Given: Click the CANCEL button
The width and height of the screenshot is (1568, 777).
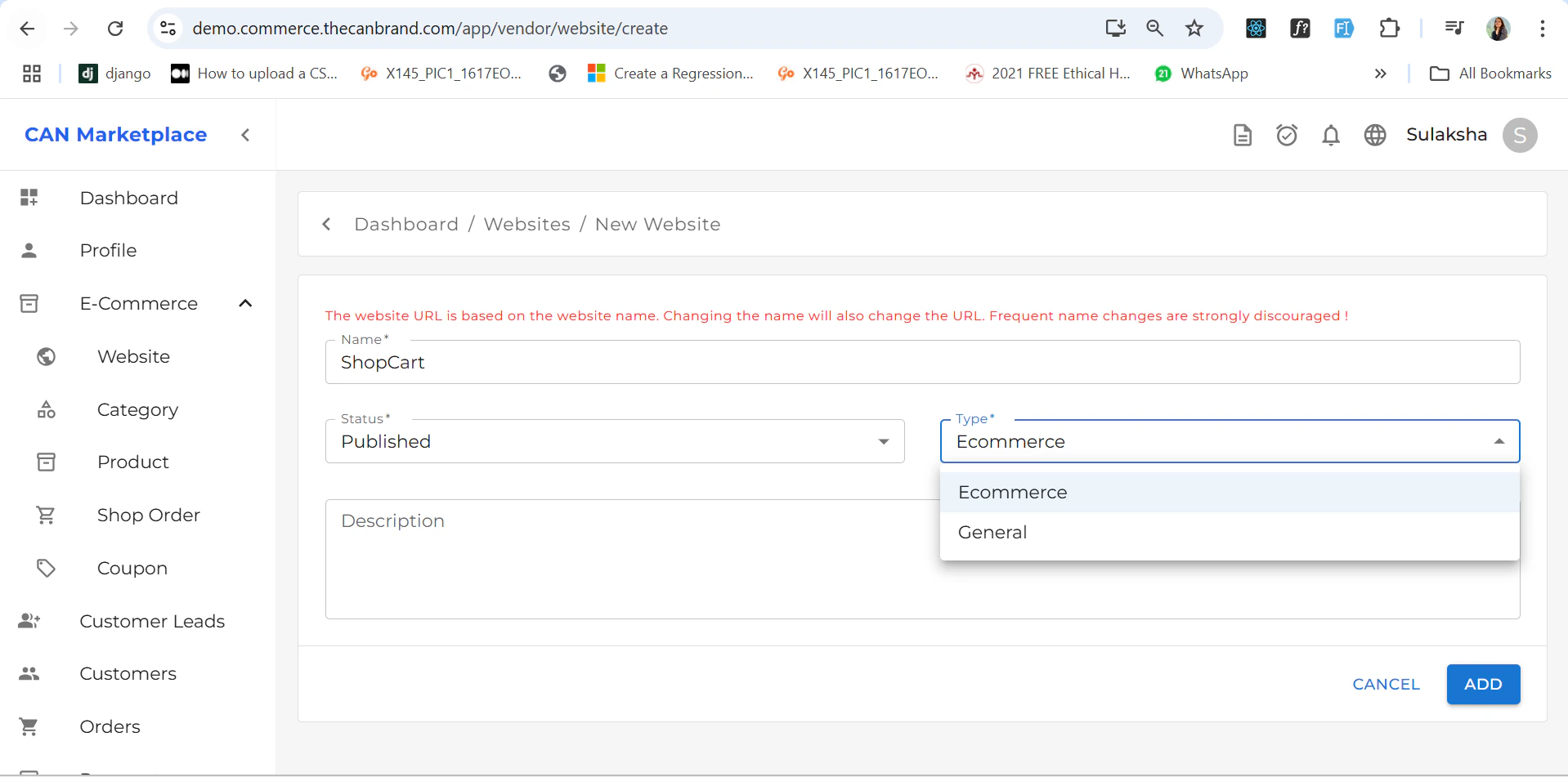Looking at the screenshot, I should pyautogui.click(x=1386, y=685).
